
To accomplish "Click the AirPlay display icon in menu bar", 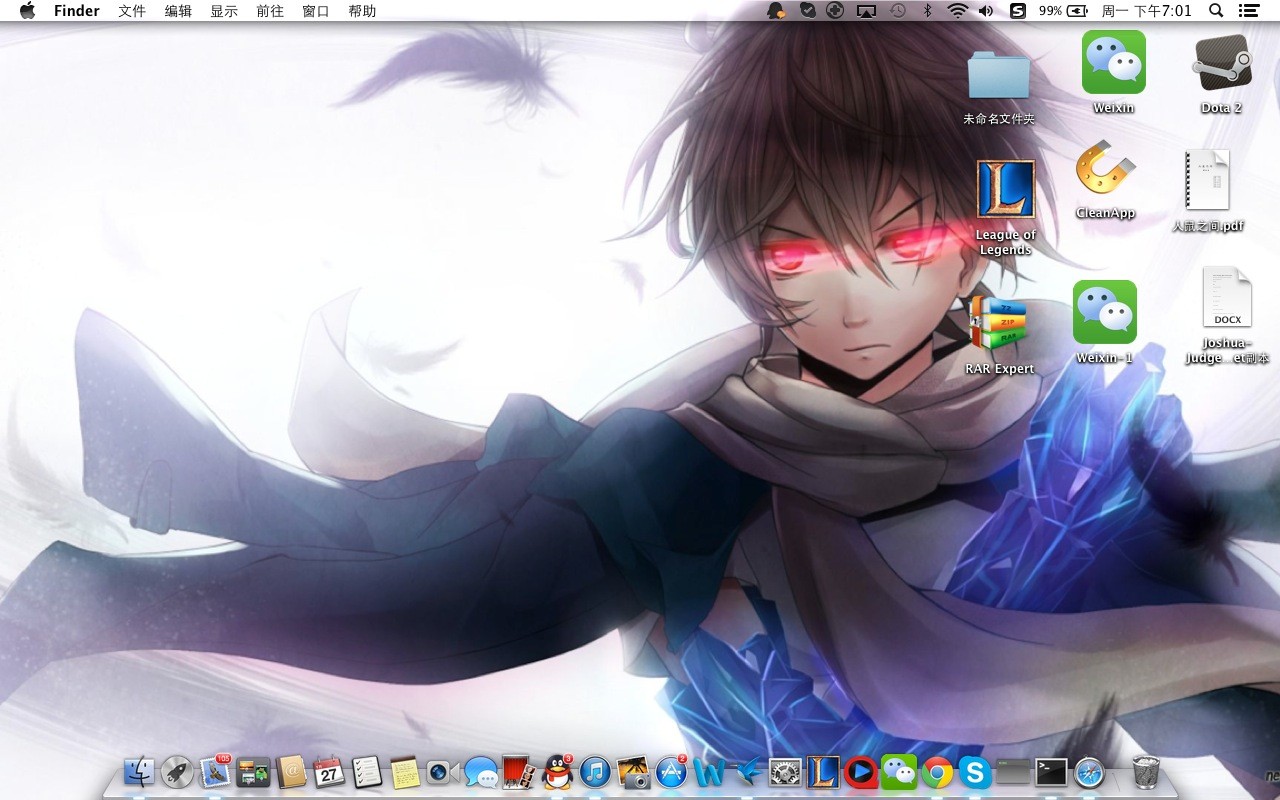I will [867, 11].
